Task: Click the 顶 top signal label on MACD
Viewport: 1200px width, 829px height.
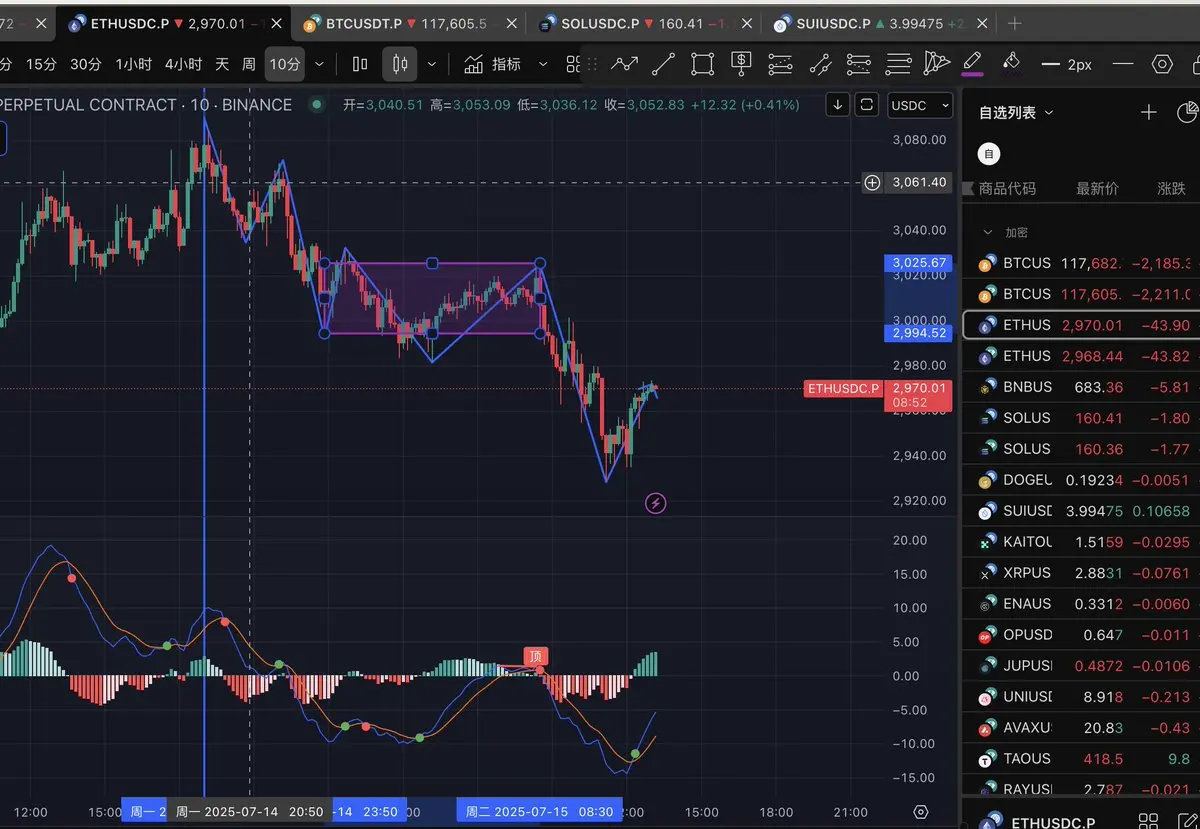Action: click(536, 657)
